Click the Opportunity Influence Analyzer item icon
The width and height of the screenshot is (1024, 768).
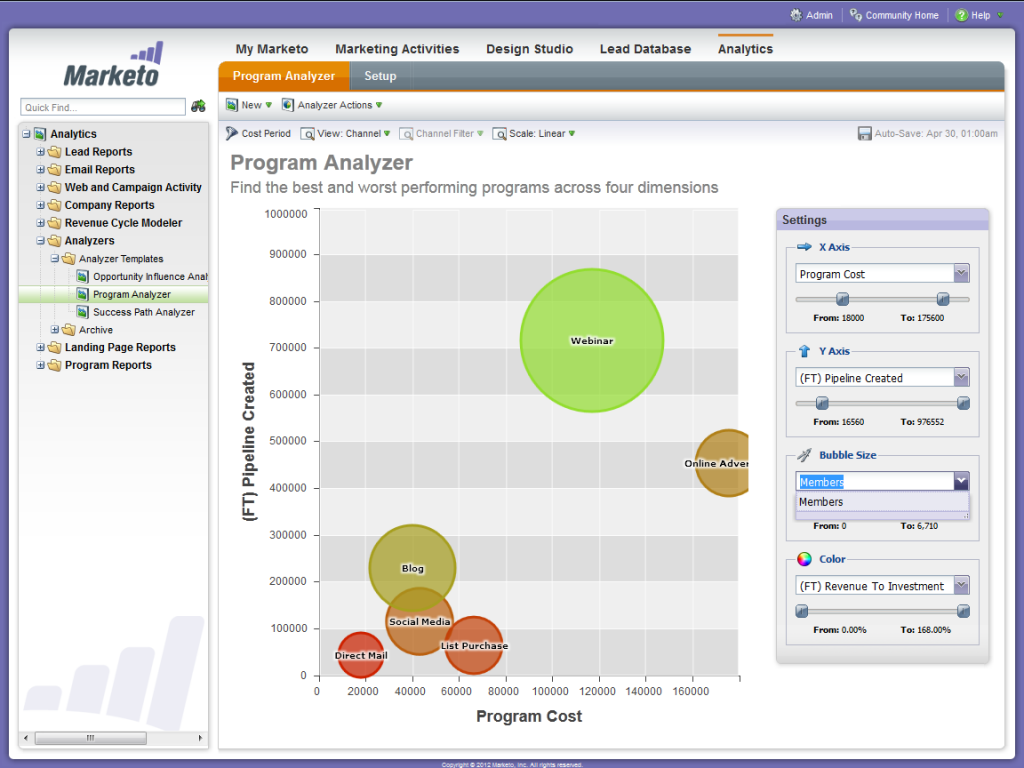coord(82,276)
